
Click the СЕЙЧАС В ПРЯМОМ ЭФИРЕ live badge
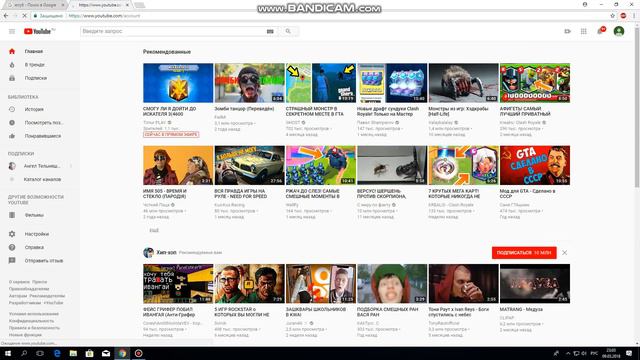(171, 134)
